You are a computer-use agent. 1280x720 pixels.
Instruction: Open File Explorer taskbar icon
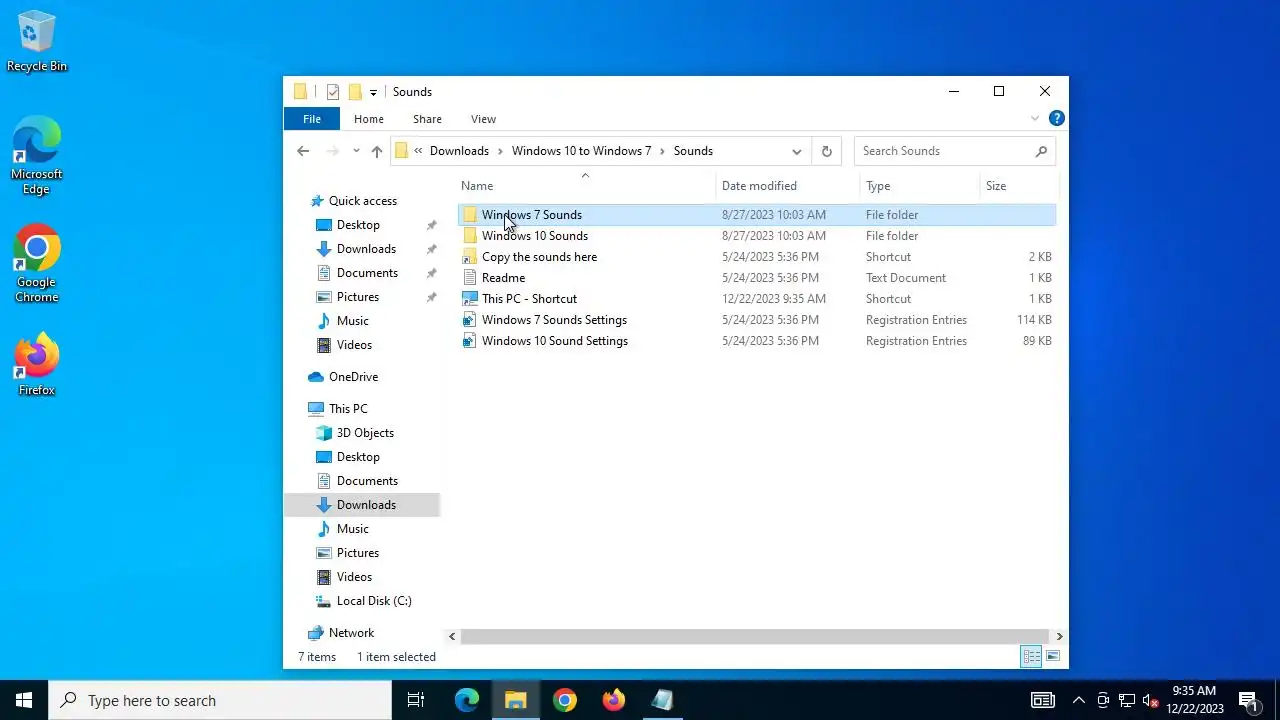pyautogui.click(x=516, y=700)
